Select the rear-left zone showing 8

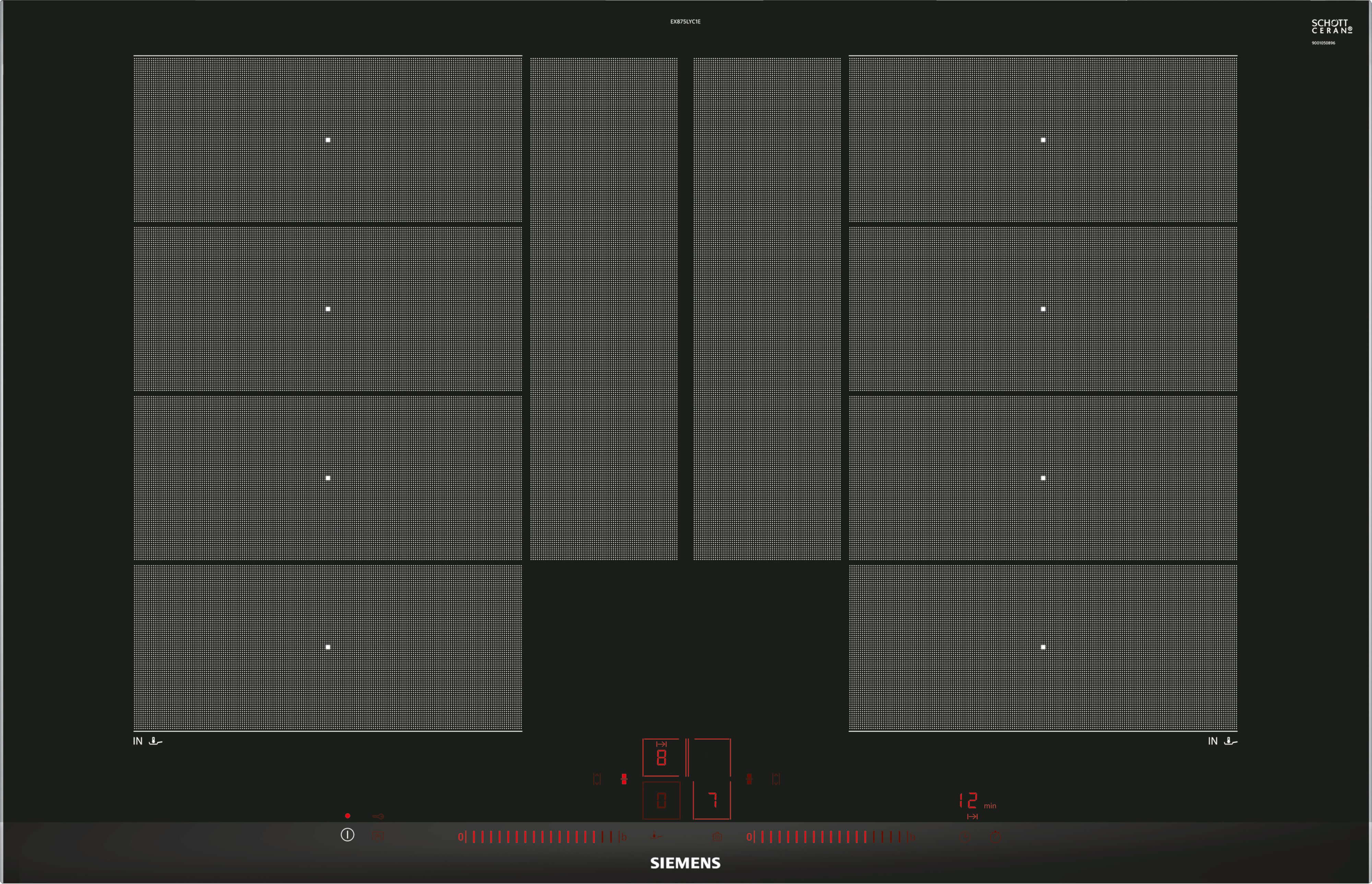click(661, 757)
